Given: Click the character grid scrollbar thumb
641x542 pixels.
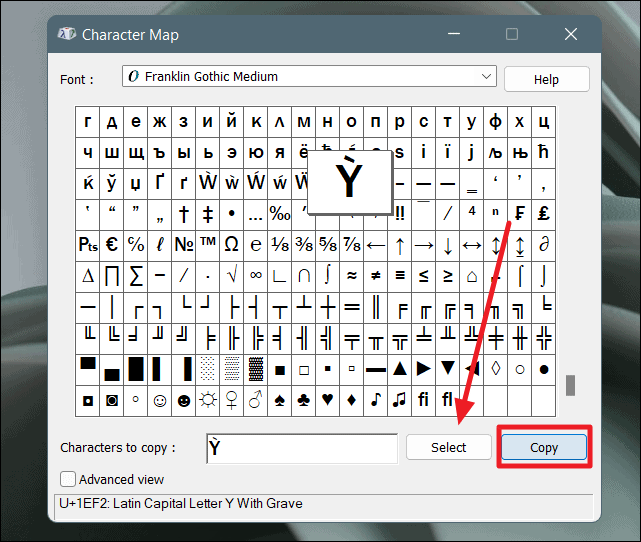Looking at the screenshot, I should pyautogui.click(x=570, y=385).
